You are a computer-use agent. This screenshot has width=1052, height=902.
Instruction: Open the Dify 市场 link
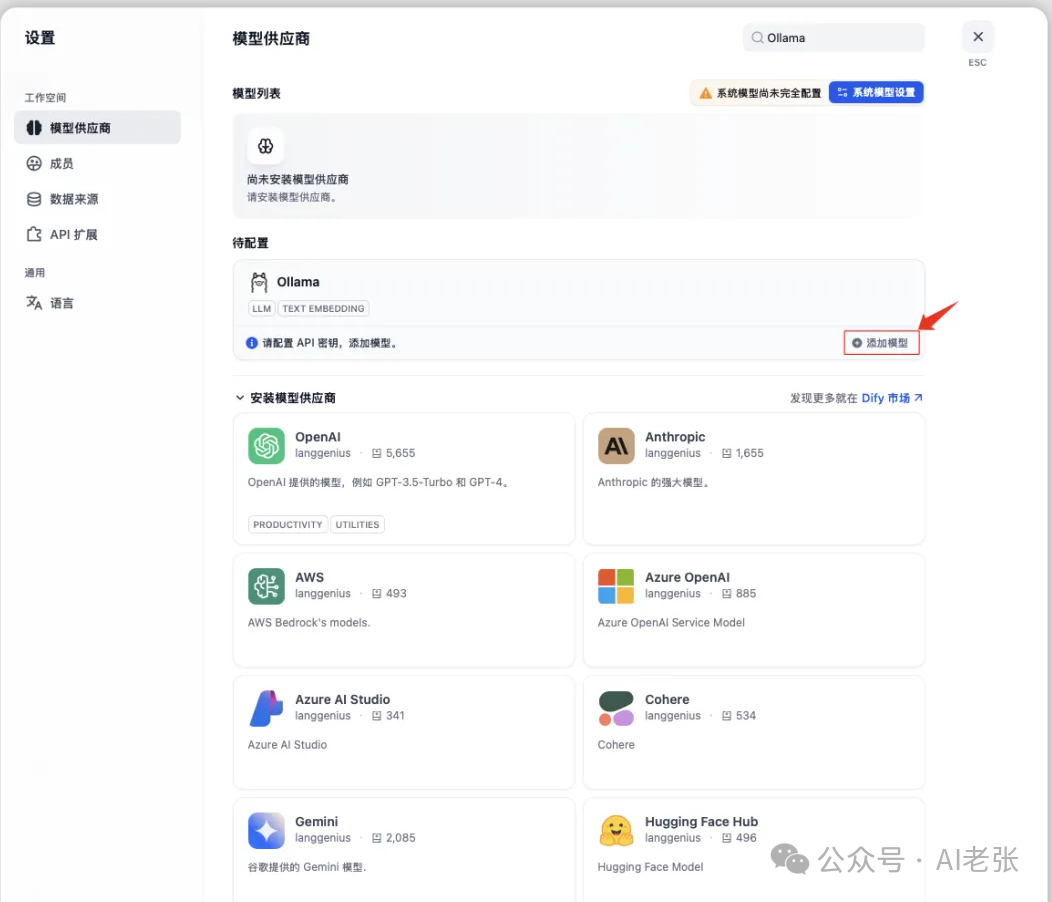[x=892, y=398]
